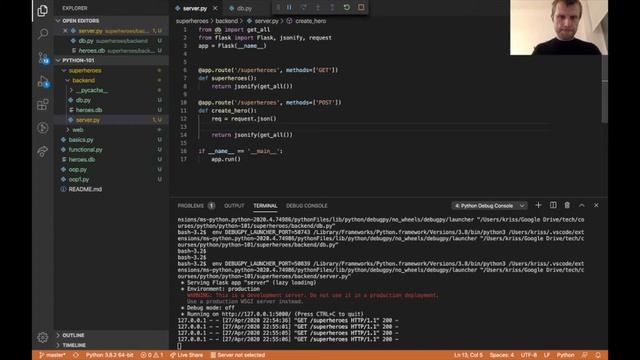Maximize the panel with up chevron

point(582,205)
